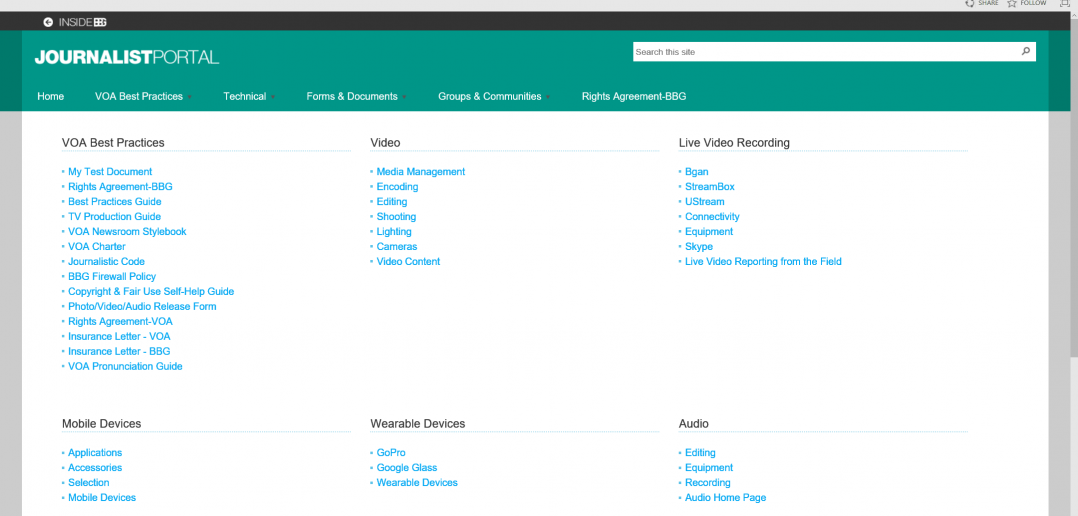The height and width of the screenshot is (516, 1078).
Task: Open the Technical navigation menu
Action: (x=245, y=96)
